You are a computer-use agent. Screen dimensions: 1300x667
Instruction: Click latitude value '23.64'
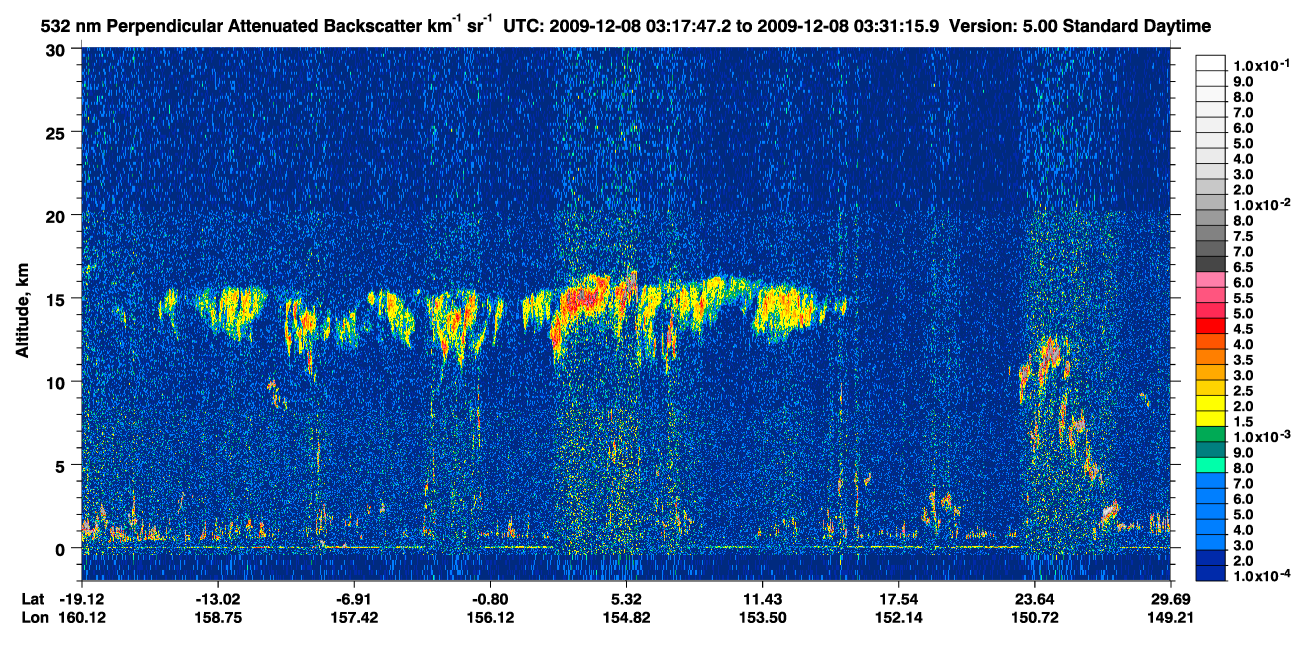coord(1035,599)
